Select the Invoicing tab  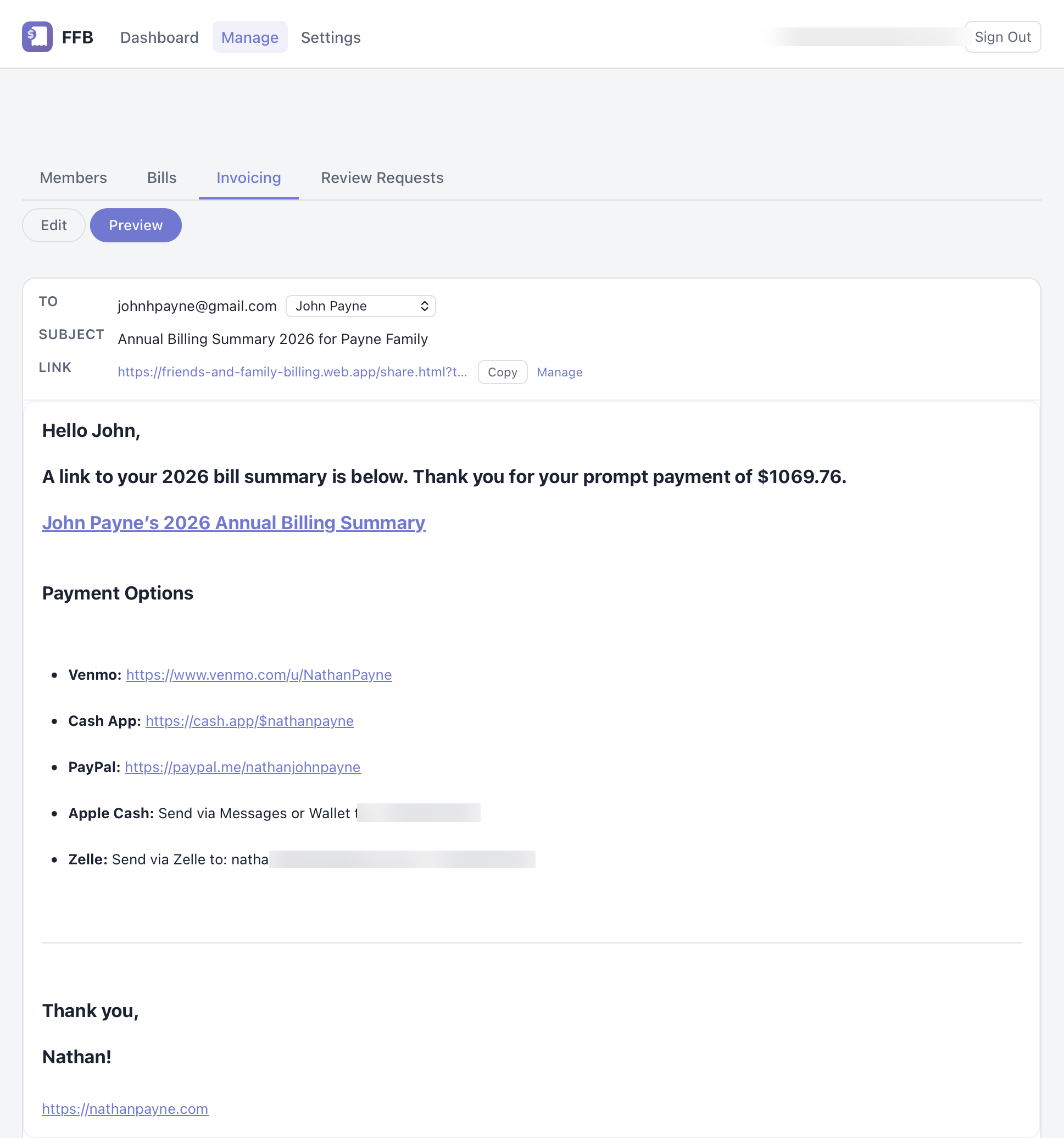248,178
